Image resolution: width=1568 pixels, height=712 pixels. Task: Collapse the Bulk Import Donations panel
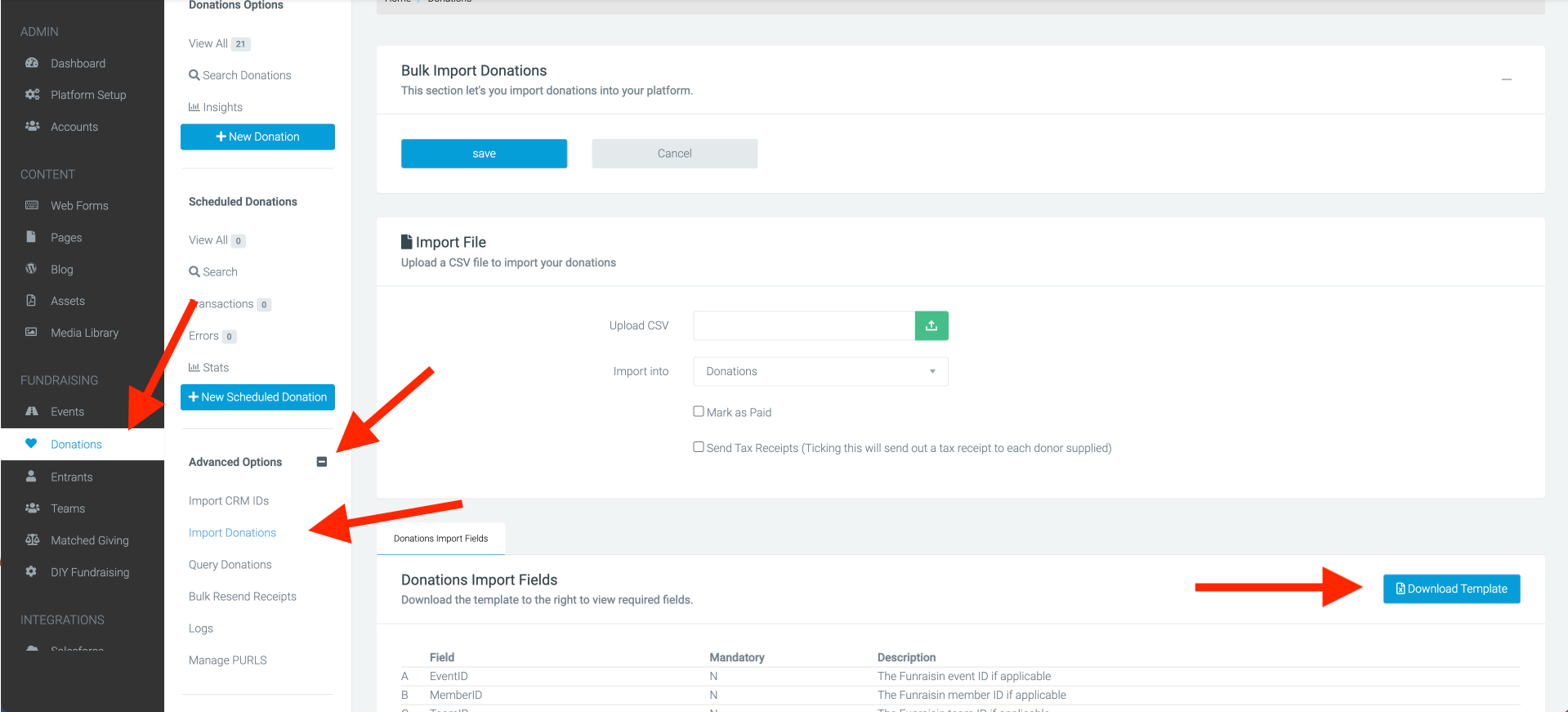tap(1506, 79)
